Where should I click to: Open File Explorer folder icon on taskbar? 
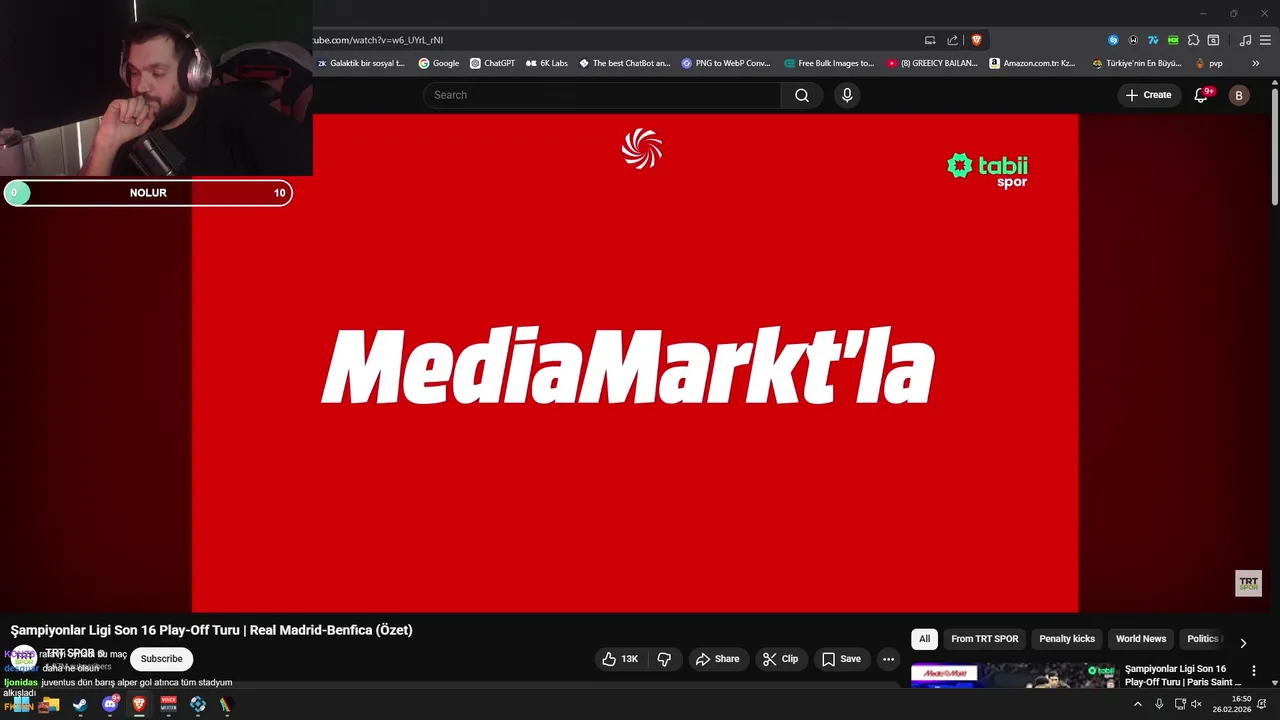(x=50, y=705)
